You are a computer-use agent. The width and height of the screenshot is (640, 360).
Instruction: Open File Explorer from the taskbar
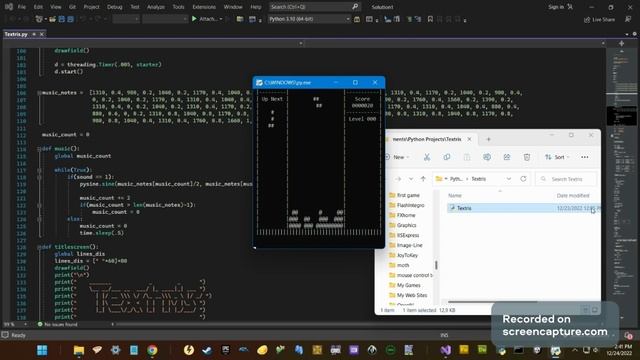point(79,350)
